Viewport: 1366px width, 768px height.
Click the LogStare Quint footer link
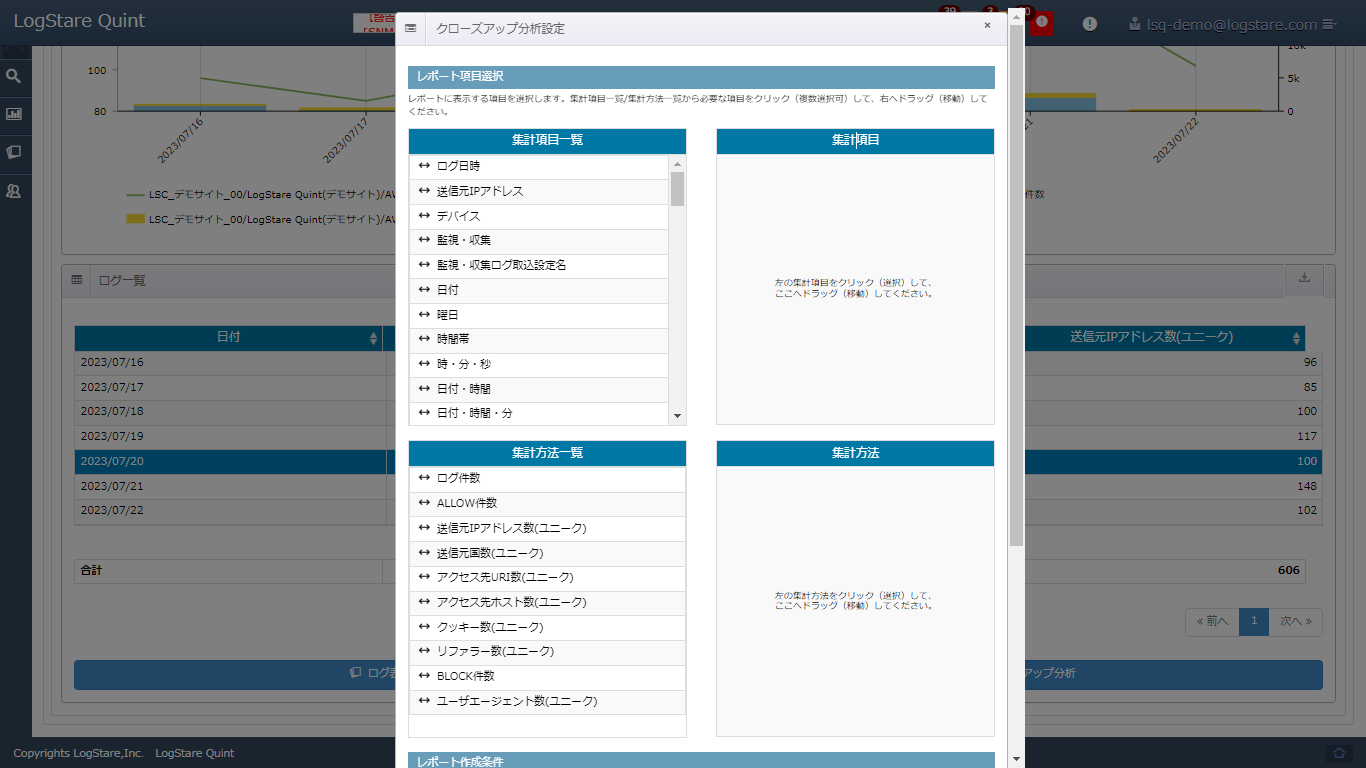[195, 753]
